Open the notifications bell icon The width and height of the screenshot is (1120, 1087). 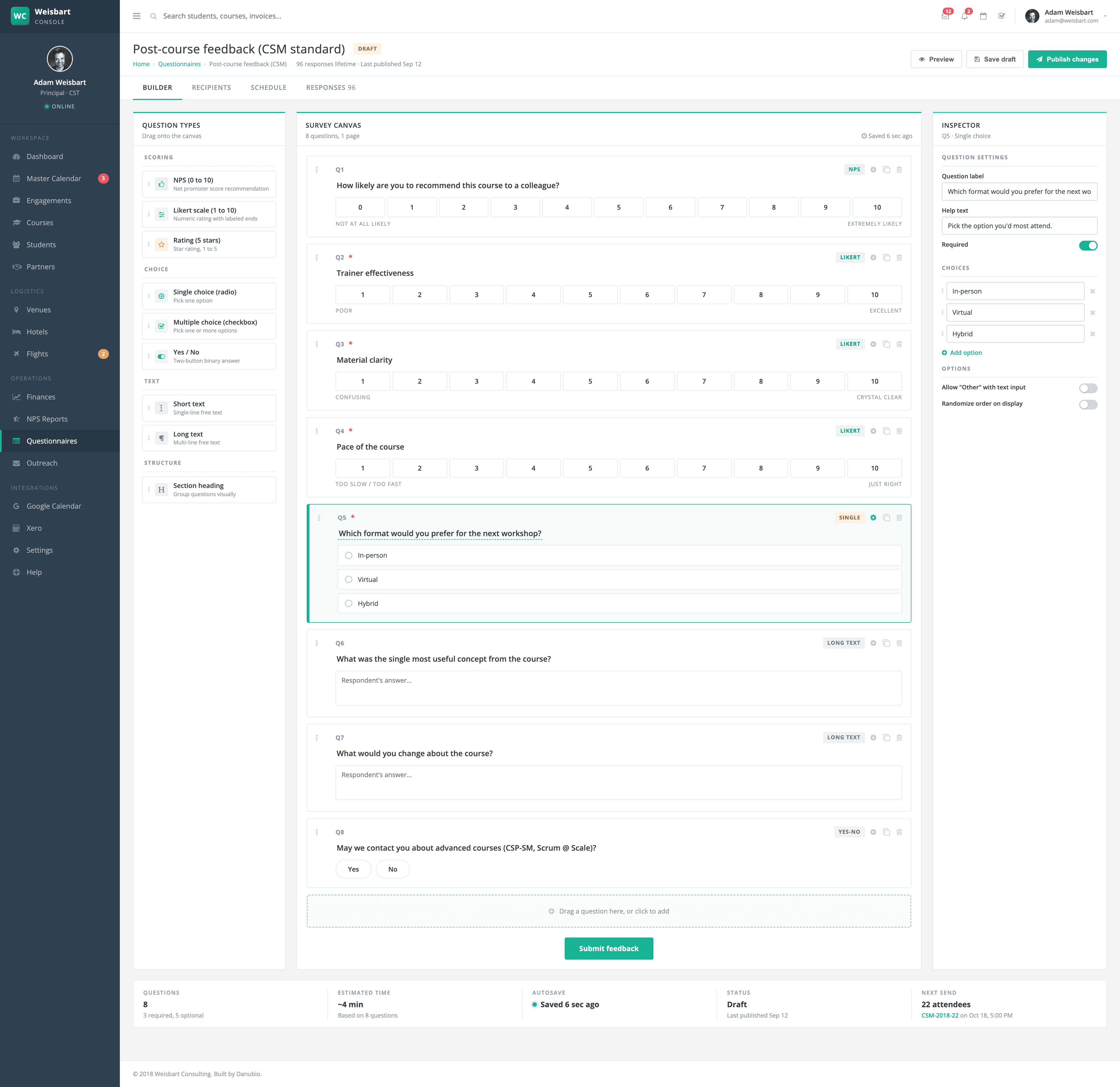coord(965,16)
